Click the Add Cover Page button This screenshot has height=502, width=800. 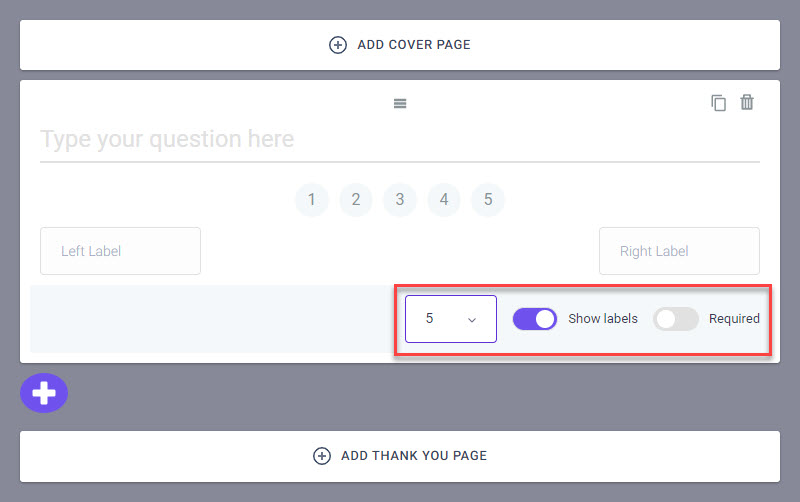coord(399,45)
